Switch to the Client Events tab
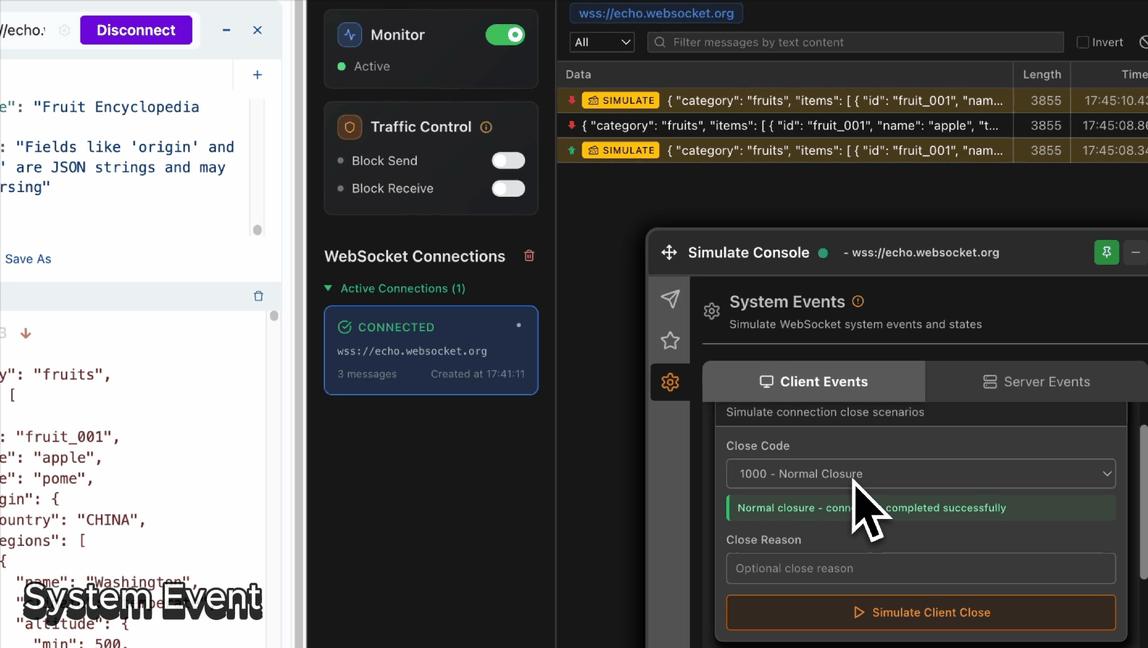Image resolution: width=1148 pixels, height=648 pixels. 813,381
